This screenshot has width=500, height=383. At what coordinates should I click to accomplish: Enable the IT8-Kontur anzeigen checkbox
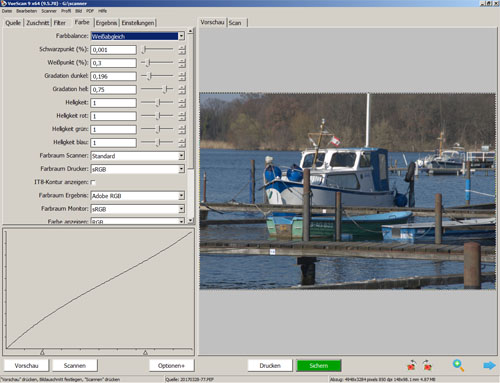(x=93, y=182)
